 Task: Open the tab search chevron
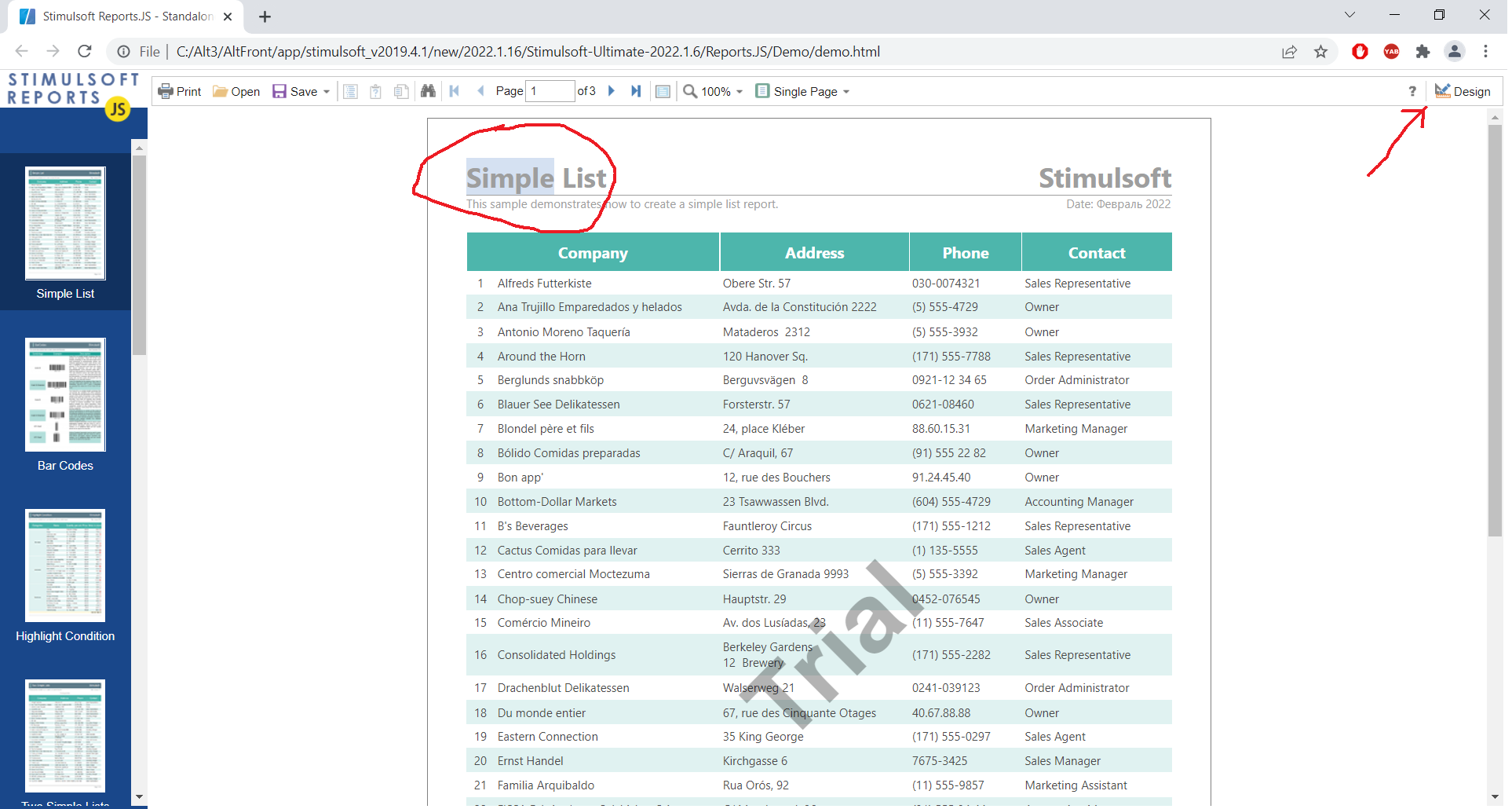point(1349,15)
